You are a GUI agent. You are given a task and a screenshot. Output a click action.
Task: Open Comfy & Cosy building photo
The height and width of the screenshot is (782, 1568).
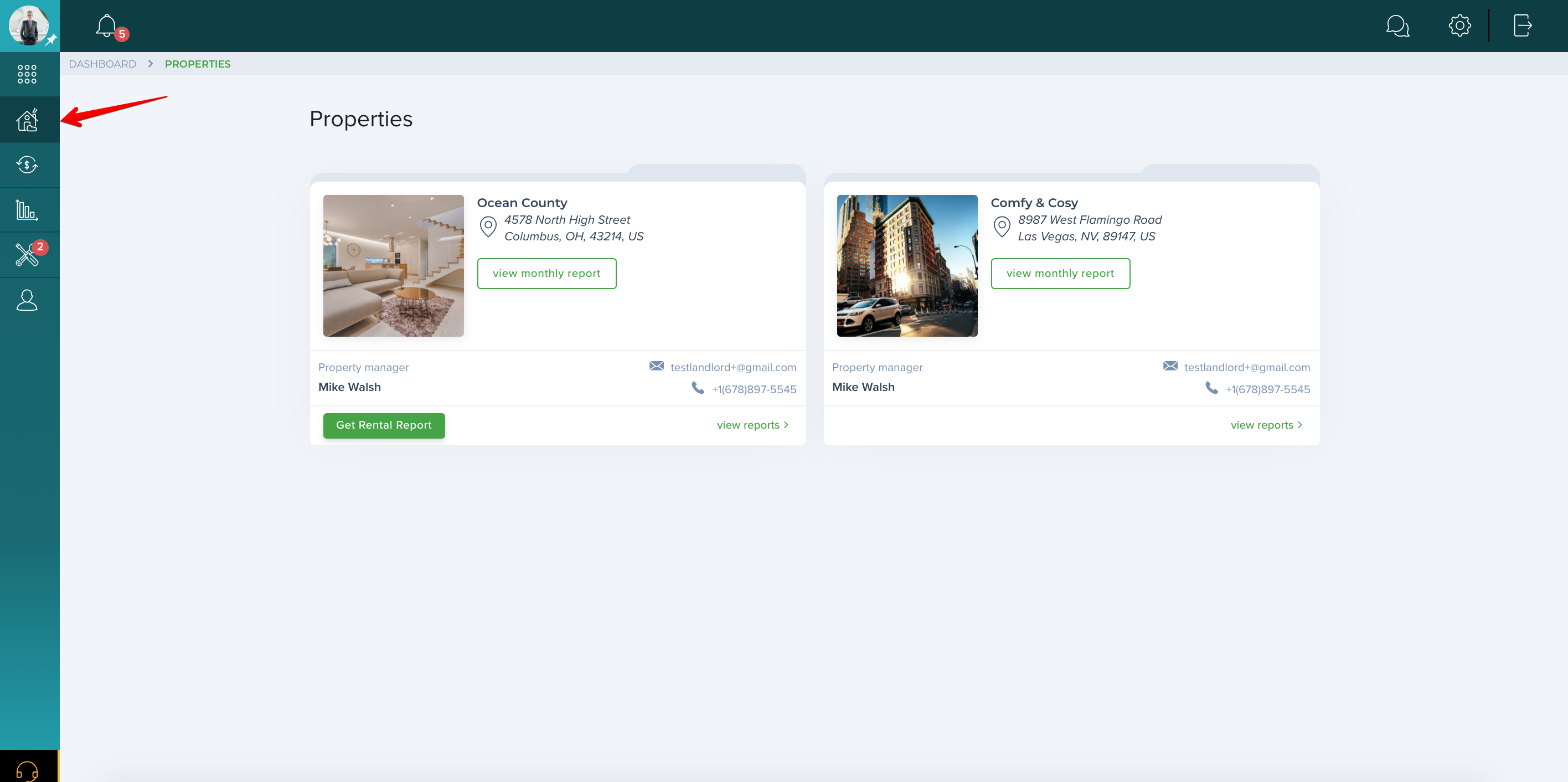907,265
